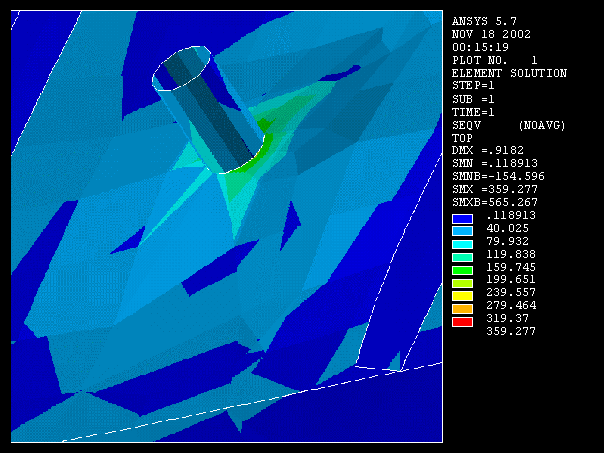Click the yellow-green 199.651 legend swatch
The width and height of the screenshot is (604, 453).
[x=462, y=284]
